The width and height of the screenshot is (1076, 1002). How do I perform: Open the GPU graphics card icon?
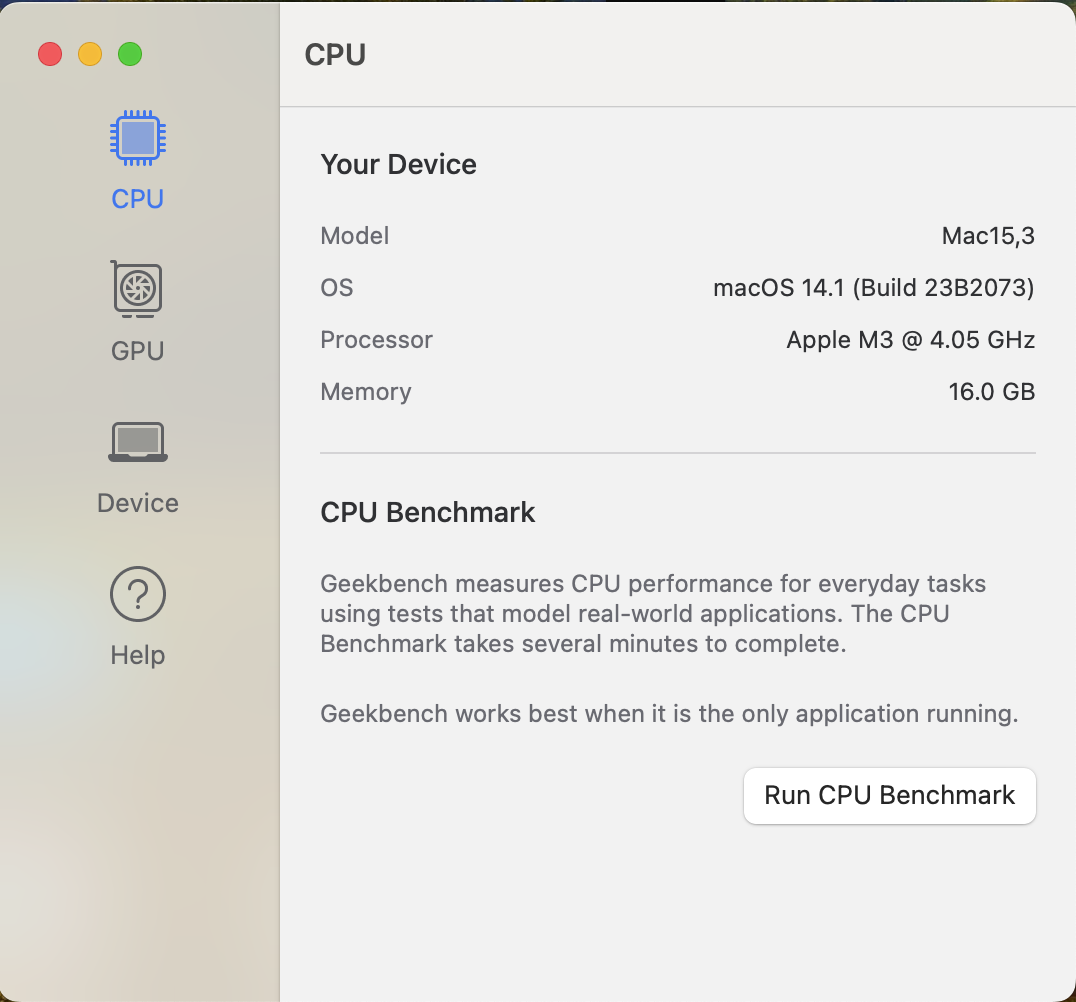pos(137,289)
